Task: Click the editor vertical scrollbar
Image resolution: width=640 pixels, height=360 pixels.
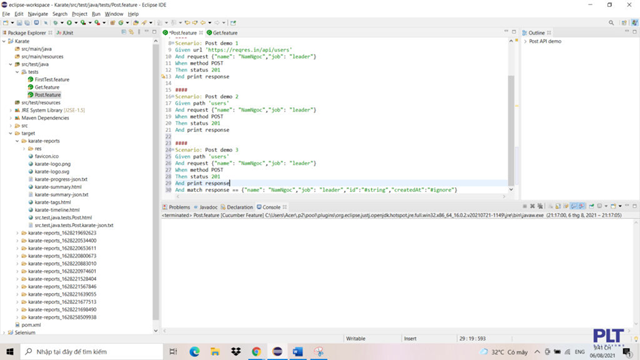Action: (x=511, y=131)
